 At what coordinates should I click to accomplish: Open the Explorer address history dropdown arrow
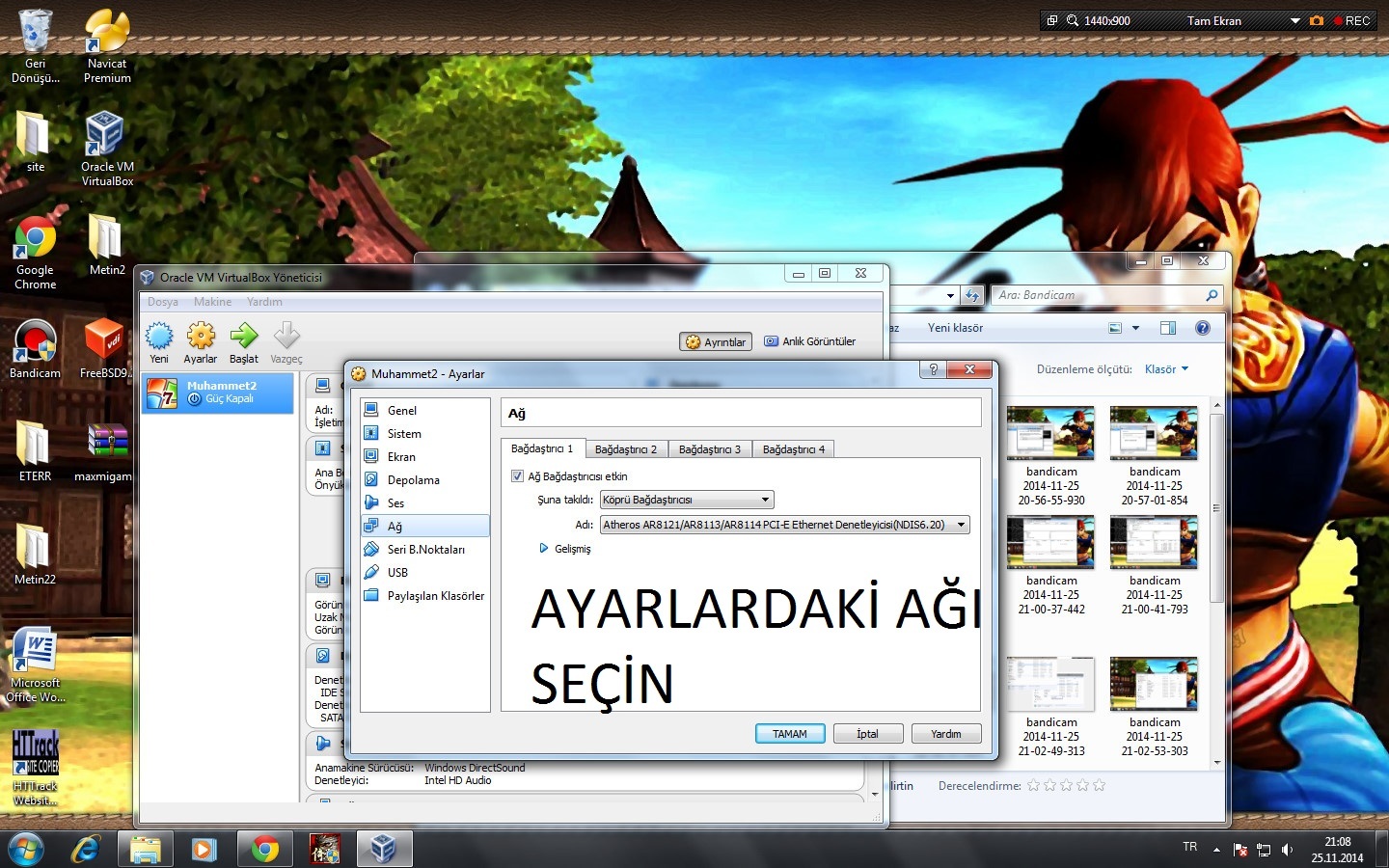(x=951, y=296)
